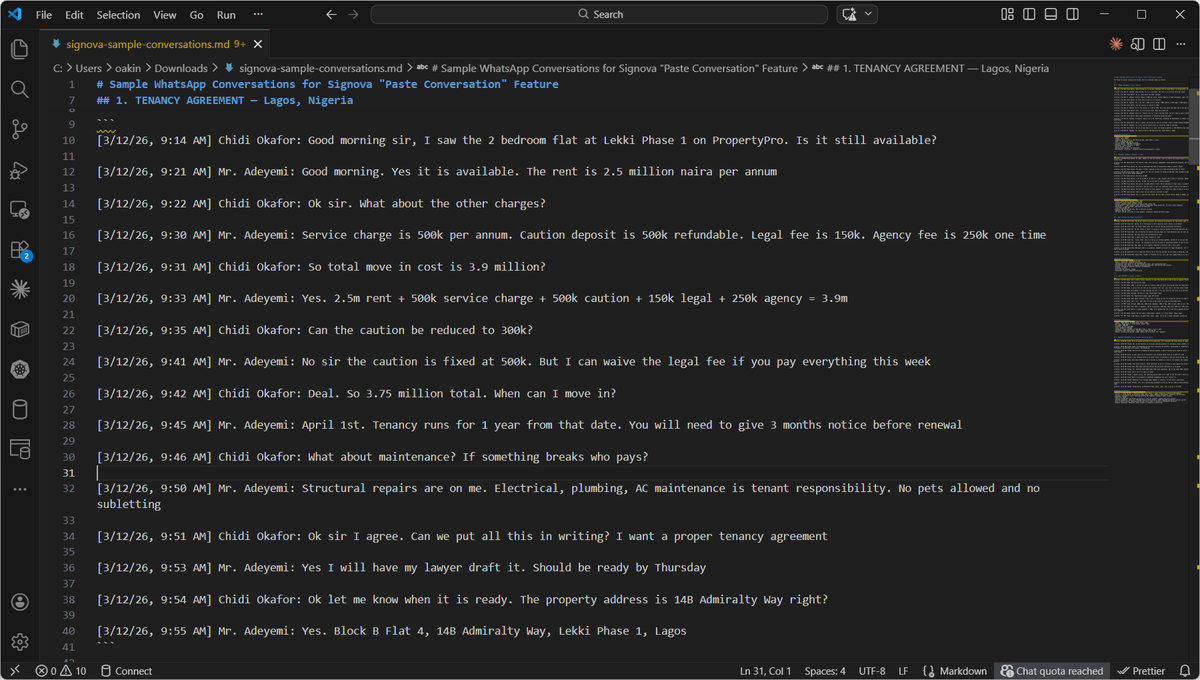
Task: Open the Explorer view in activity bar
Action: (x=19, y=49)
